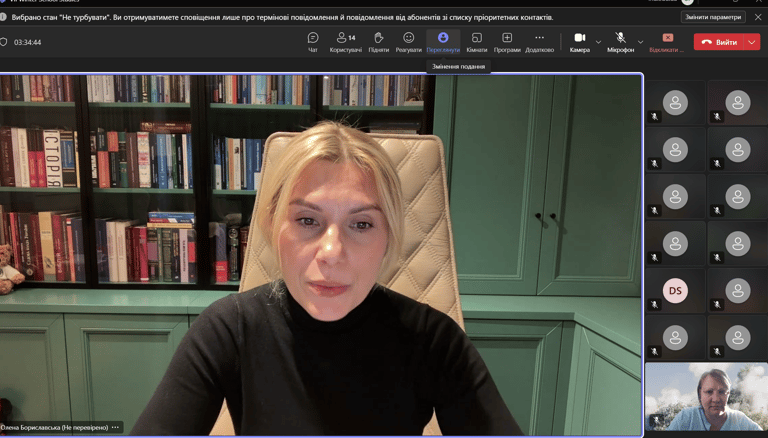
Task: Click the Змінення подання tooltip label
Action: click(458, 66)
